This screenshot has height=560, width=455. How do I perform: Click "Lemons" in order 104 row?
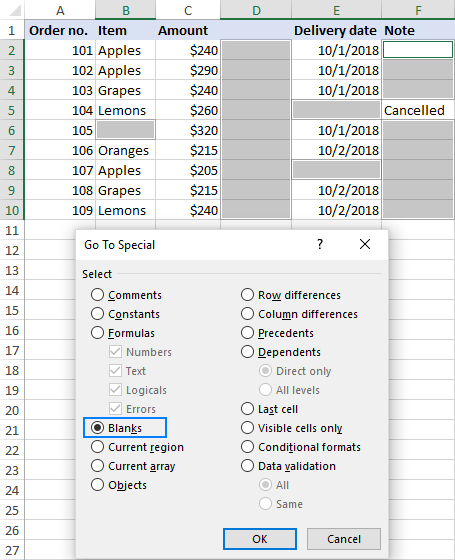[x=126, y=110]
